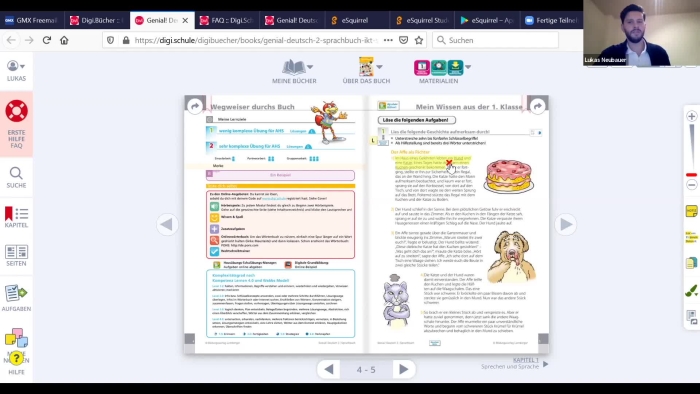Switch to eSquirrel Student tab
The image size is (700, 394).
click(422, 20)
